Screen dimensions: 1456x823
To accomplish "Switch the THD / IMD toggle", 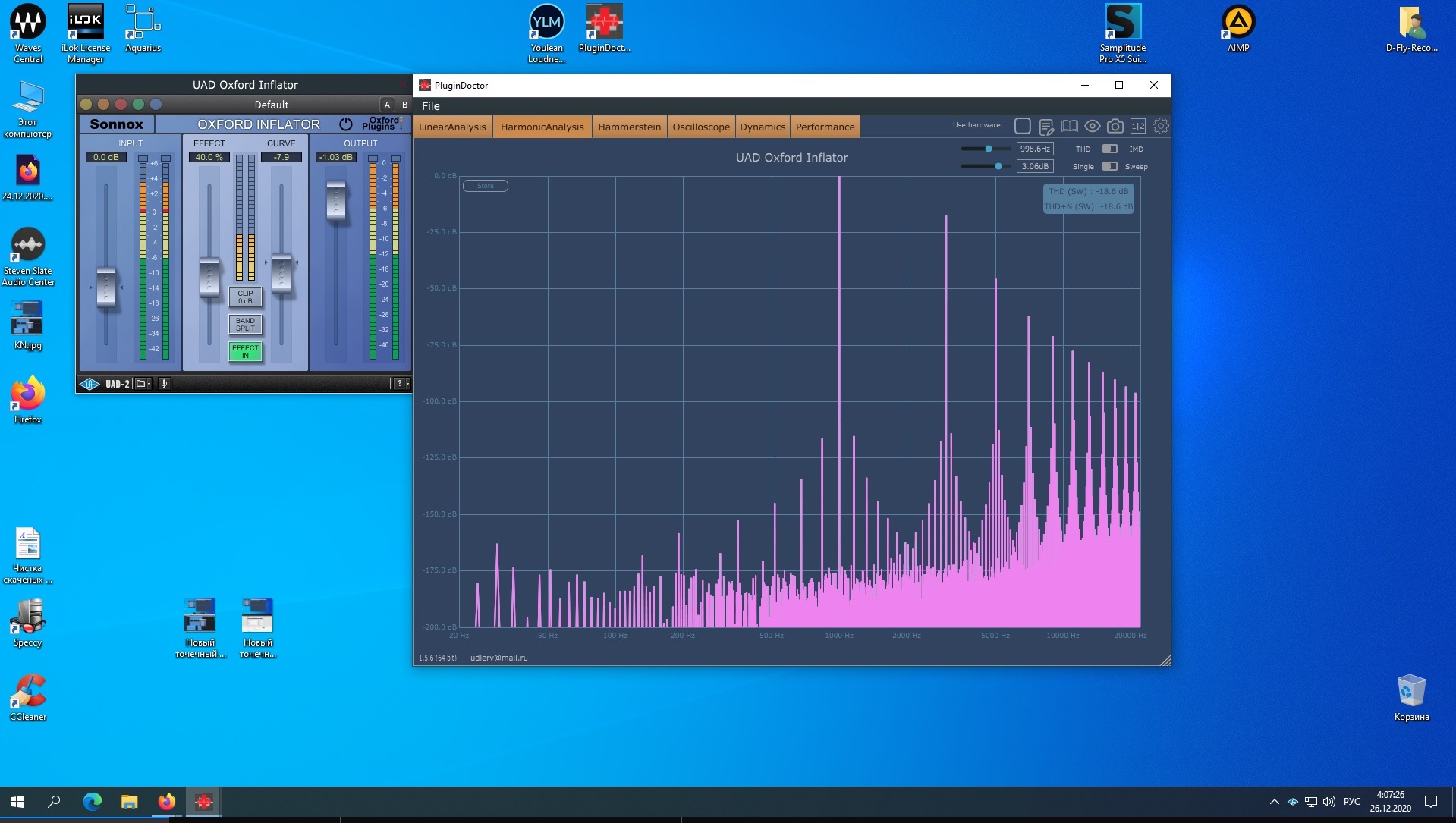I will tap(1109, 149).
